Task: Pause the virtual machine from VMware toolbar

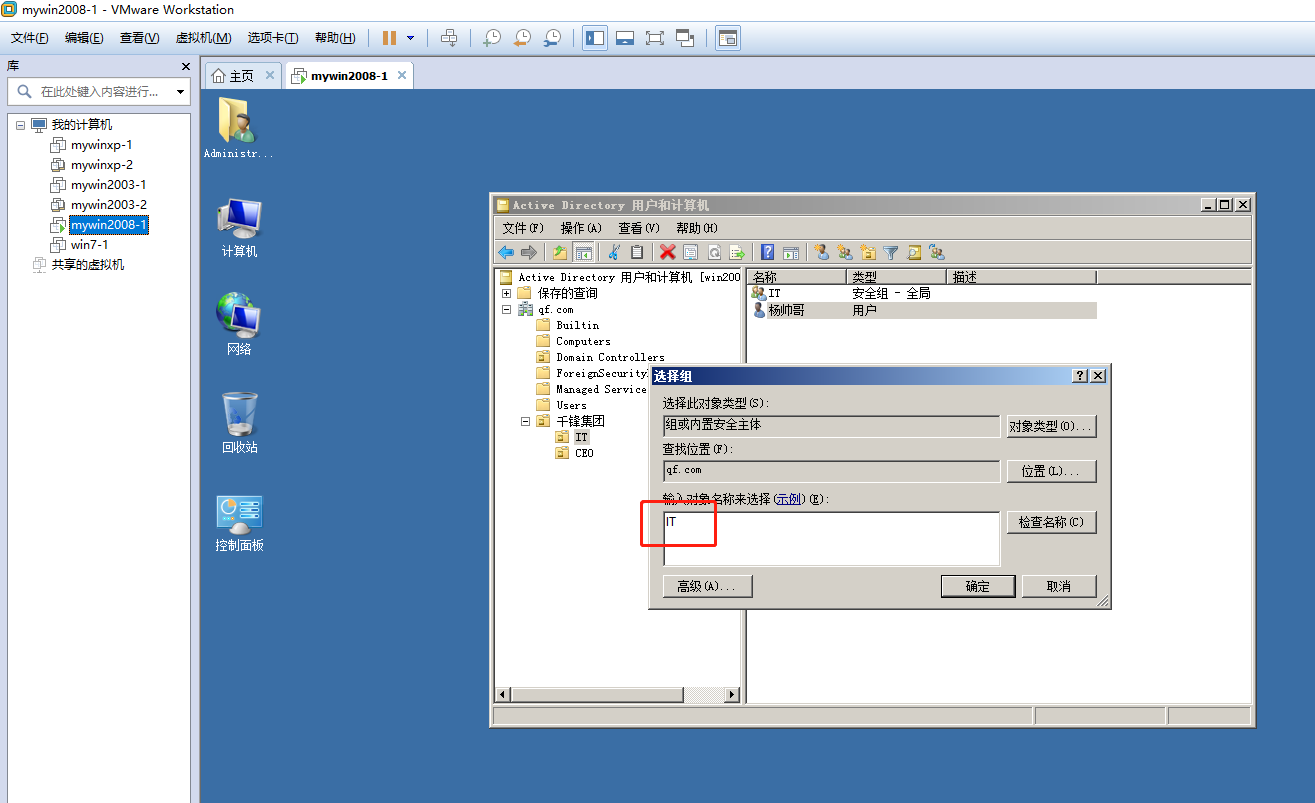Action: (x=389, y=38)
